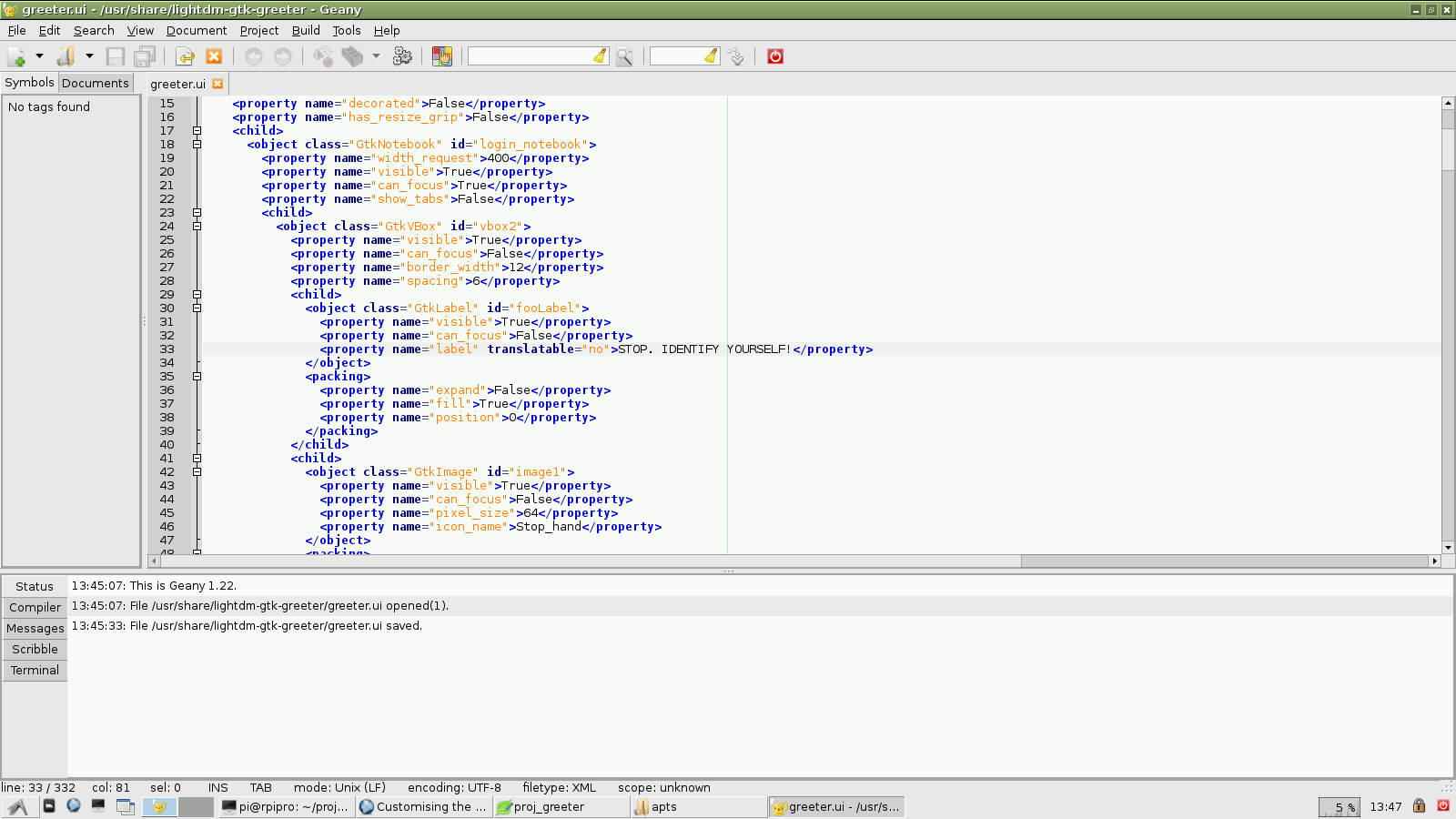The width and height of the screenshot is (1456, 819).
Task: Switch to the 'Customising the' browser window
Action: click(x=423, y=807)
